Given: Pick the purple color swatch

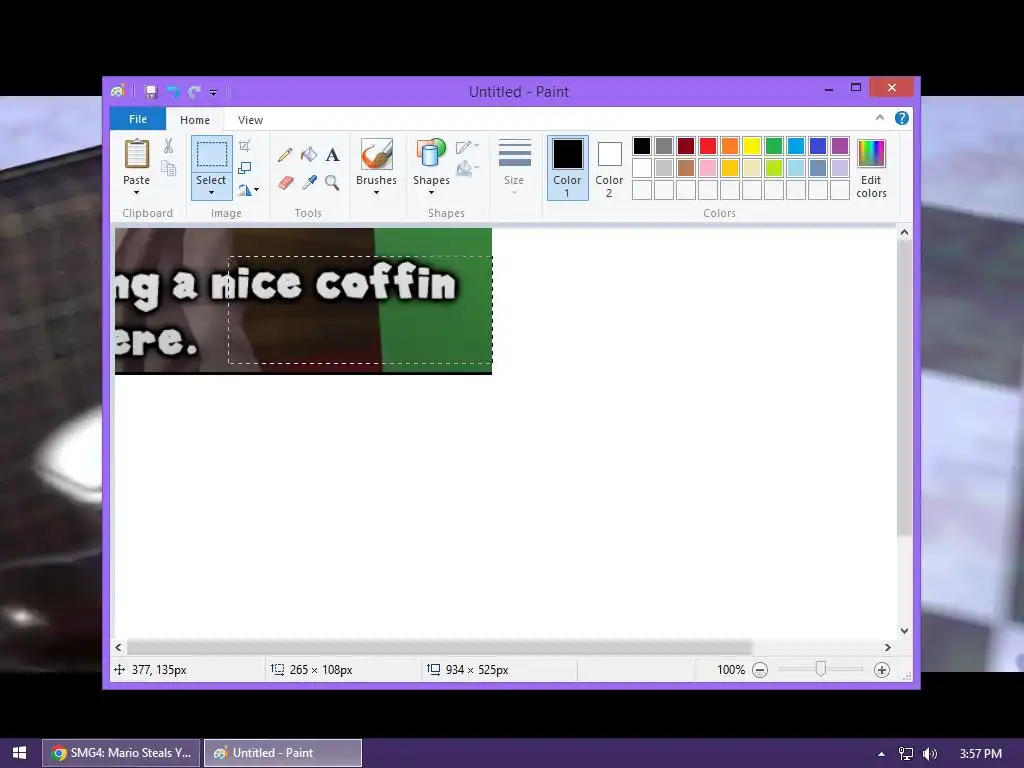Looking at the screenshot, I should [840, 146].
